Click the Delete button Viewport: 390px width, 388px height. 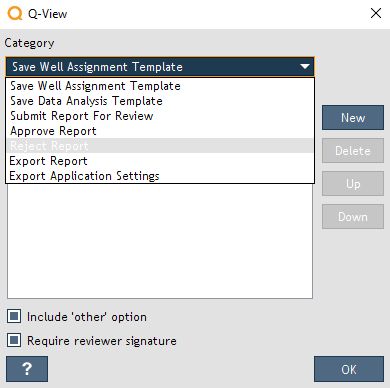pos(353,151)
